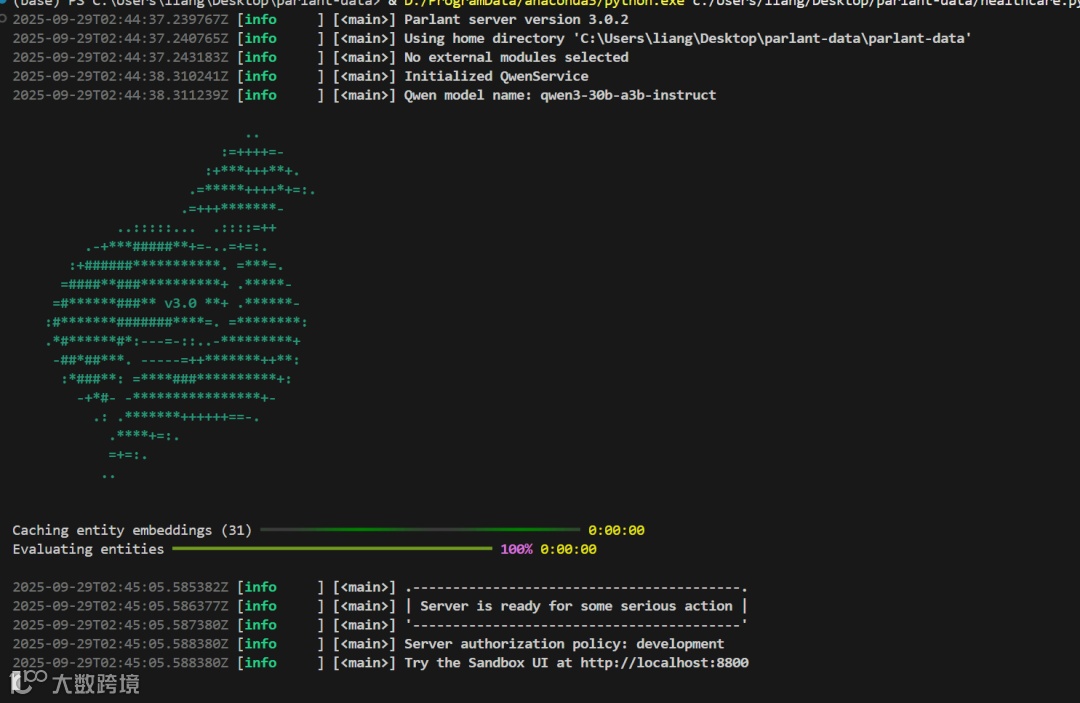The height and width of the screenshot is (703, 1080).
Task: Click the Evaluating entities progress bar
Action: point(332,549)
